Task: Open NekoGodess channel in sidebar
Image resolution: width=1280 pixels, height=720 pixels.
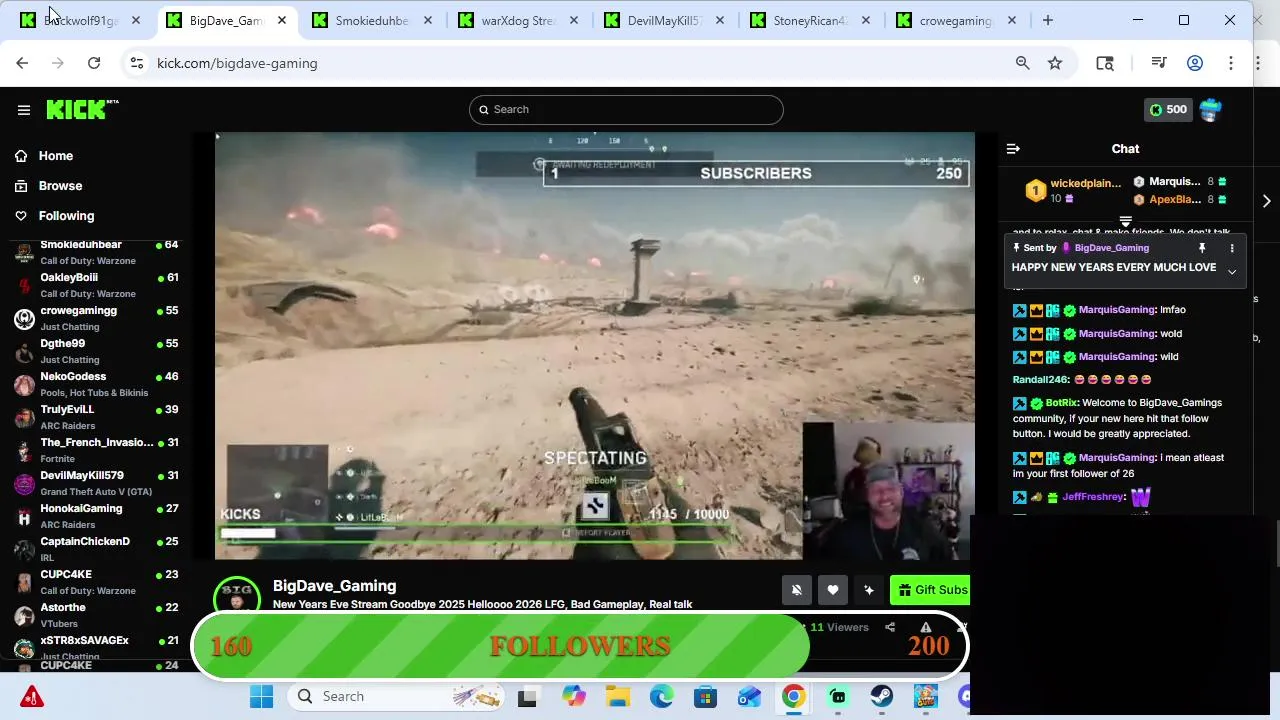Action: point(96,384)
